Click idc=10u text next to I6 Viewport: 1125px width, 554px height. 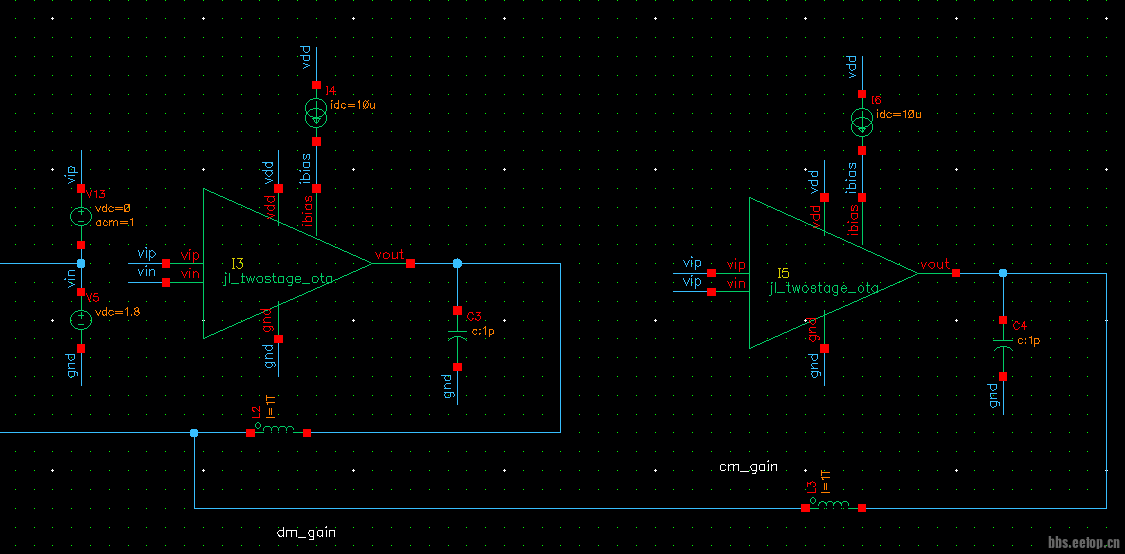pos(898,114)
